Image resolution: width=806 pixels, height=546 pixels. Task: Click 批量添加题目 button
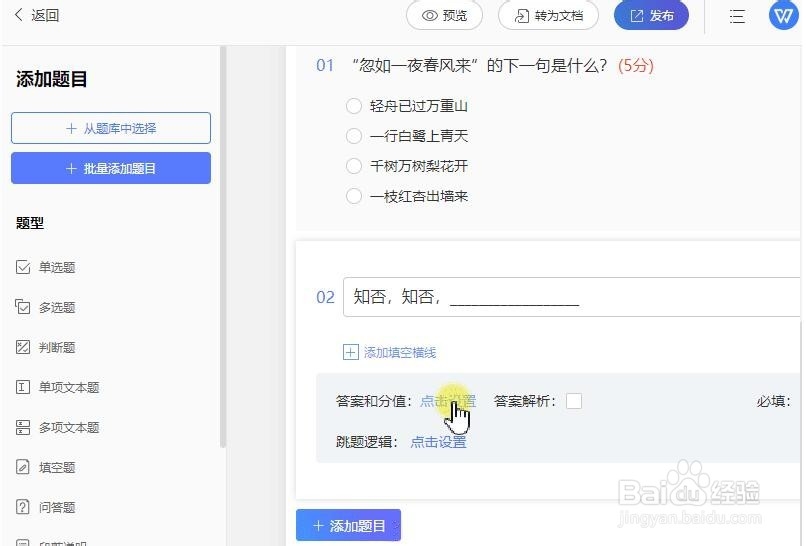(x=111, y=168)
